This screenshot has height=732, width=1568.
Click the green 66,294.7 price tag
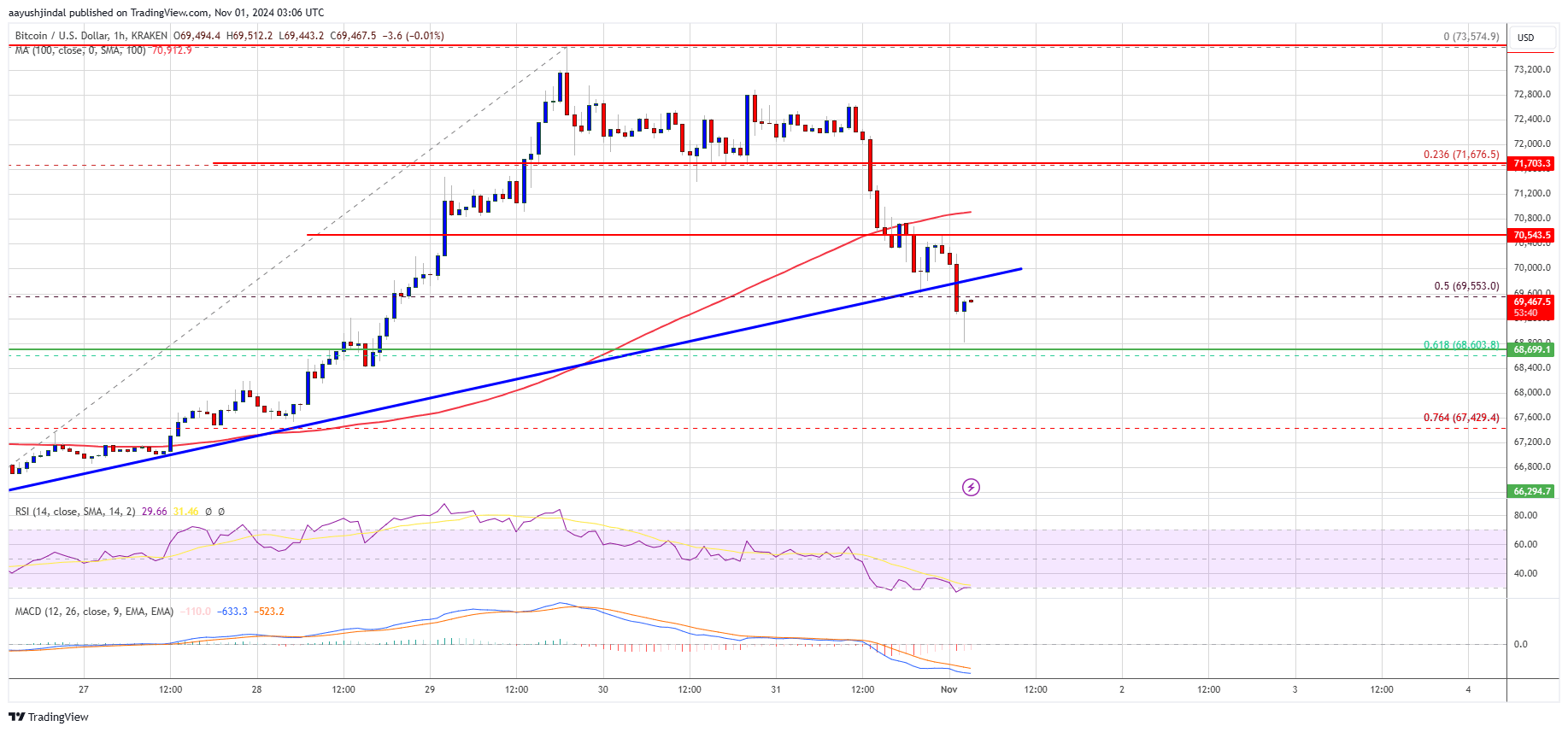tap(1531, 491)
